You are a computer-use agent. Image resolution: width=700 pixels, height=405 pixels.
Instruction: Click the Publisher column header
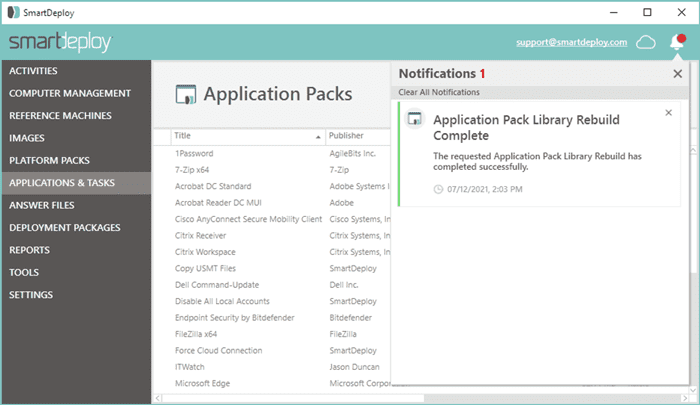(358, 136)
